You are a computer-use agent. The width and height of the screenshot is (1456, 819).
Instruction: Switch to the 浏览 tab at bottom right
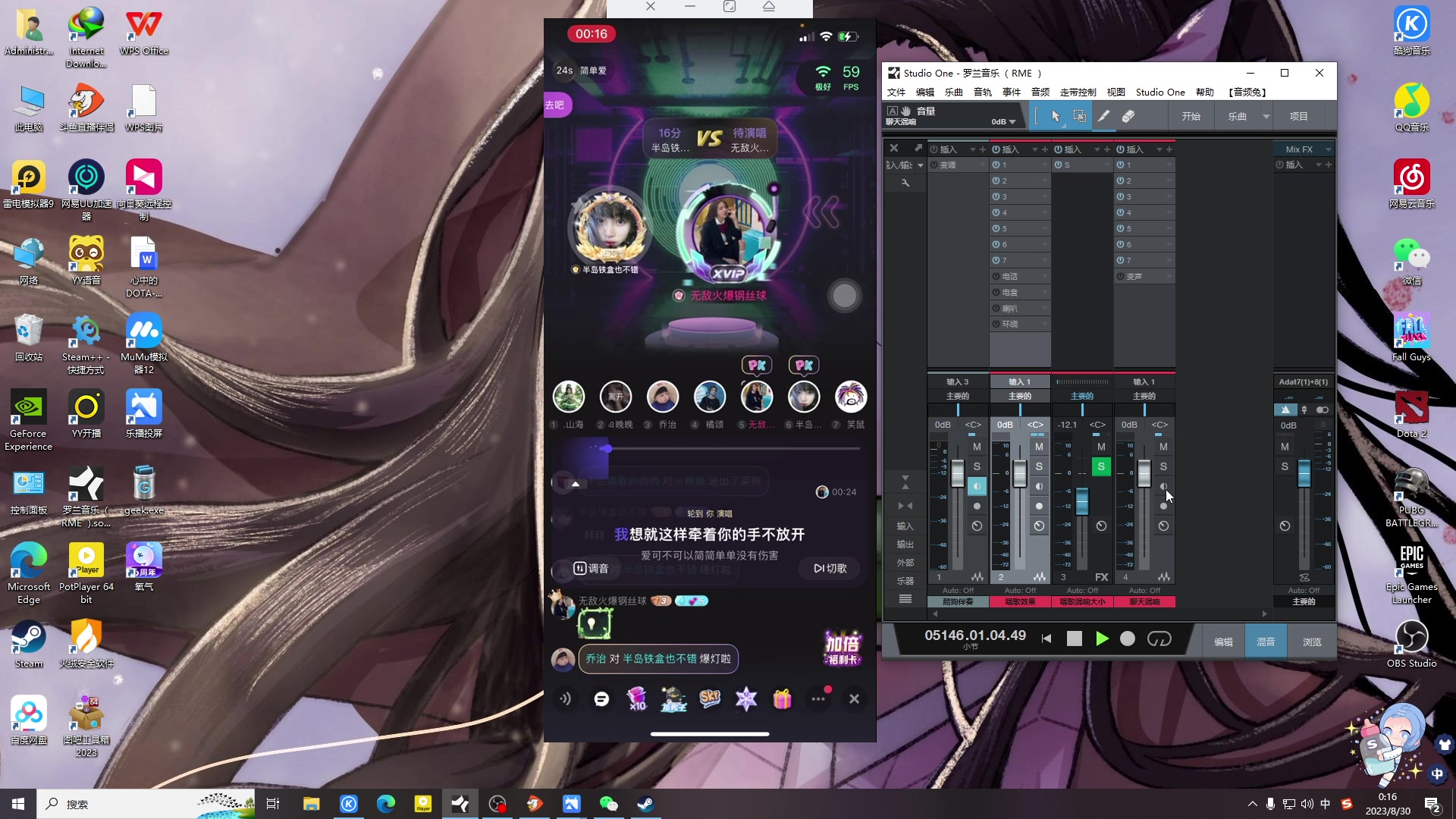1312,642
